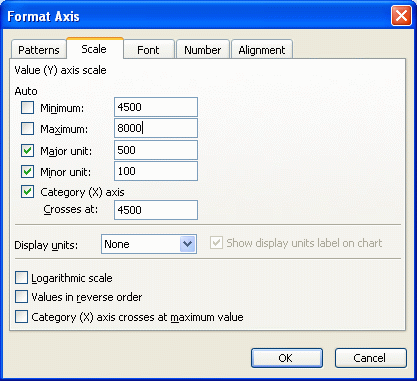Click the Major unit field showing 500
The width and height of the screenshot is (417, 381).
pyautogui.click(x=156, y=150)
